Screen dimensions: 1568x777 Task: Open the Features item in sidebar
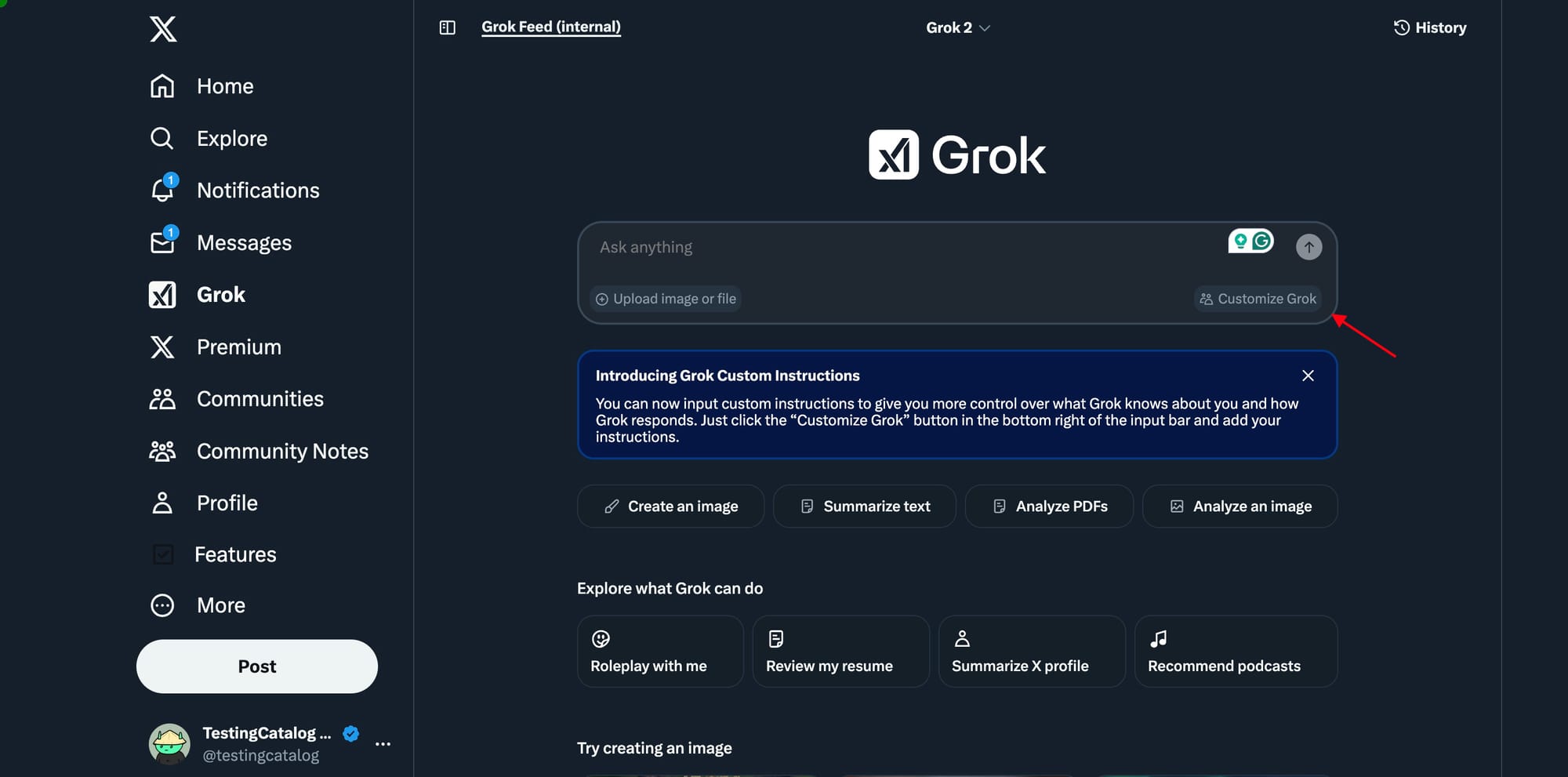click(213, 554)
